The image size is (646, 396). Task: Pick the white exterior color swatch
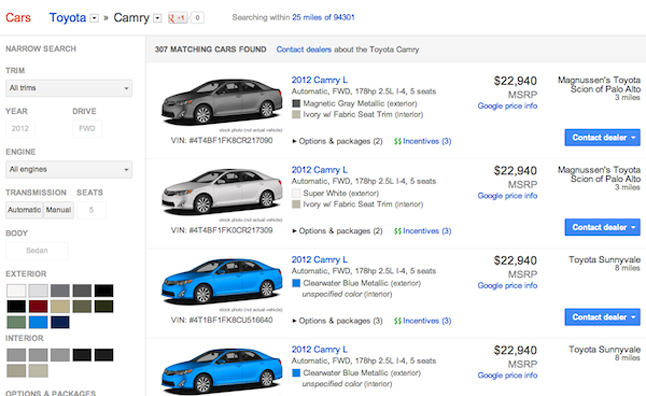click(x=16, y=291)
